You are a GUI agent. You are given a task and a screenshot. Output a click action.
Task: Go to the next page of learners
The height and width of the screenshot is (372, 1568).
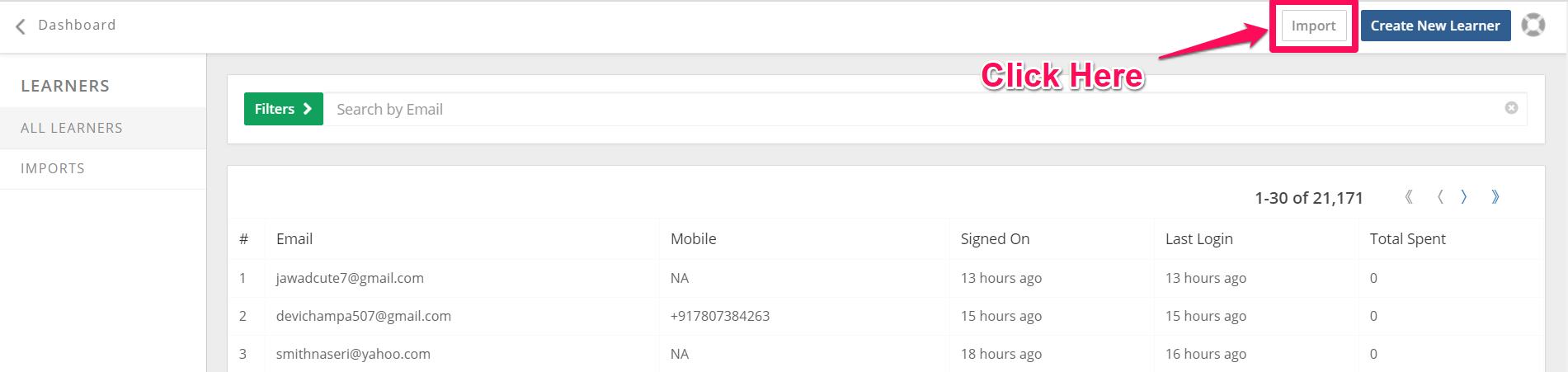pos(1464,196)
